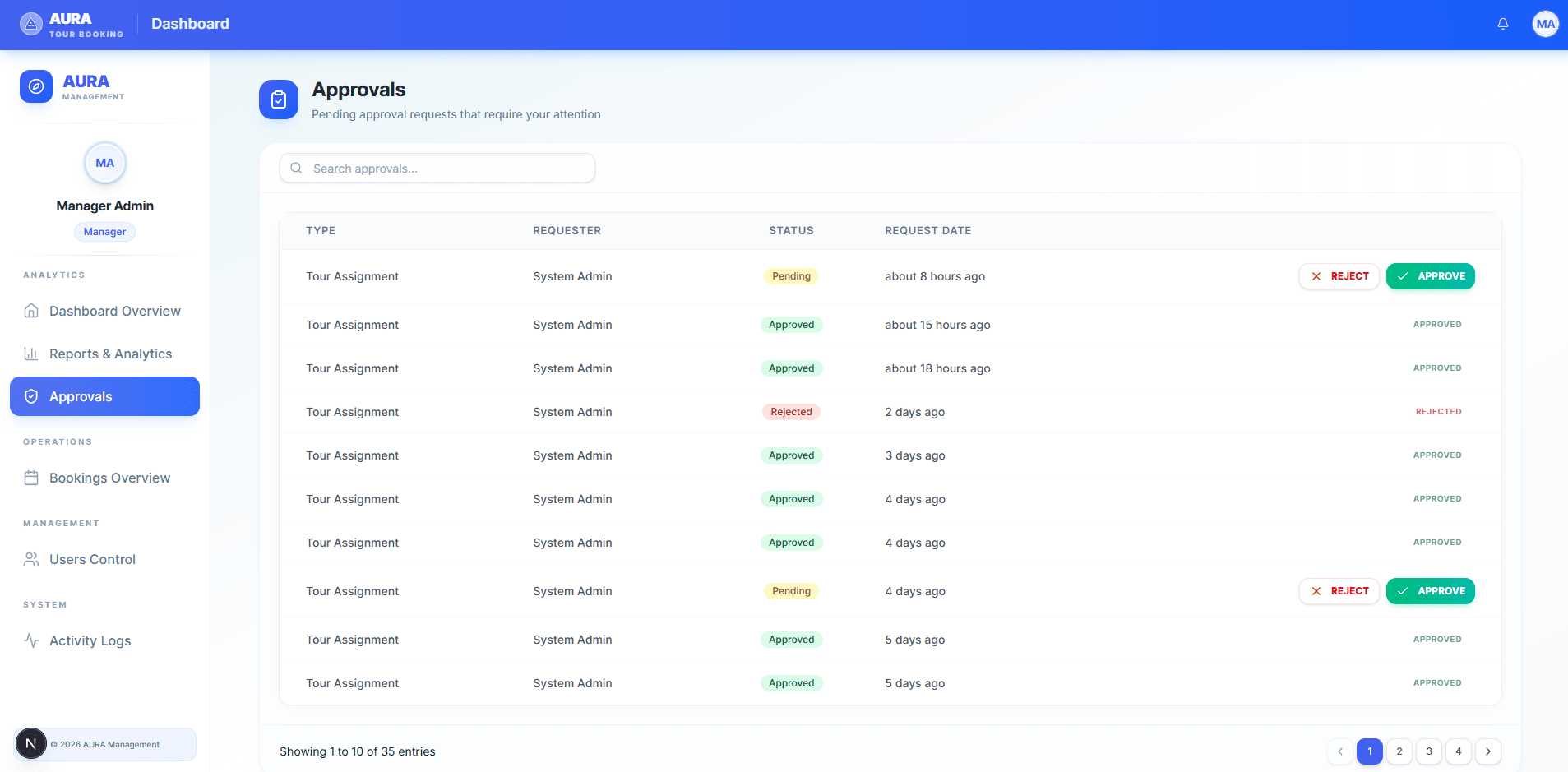The width and height of the screenshot is (1568, 772).
Task: Click the clipboard icon beside Approvals heading
Action: 279,99
